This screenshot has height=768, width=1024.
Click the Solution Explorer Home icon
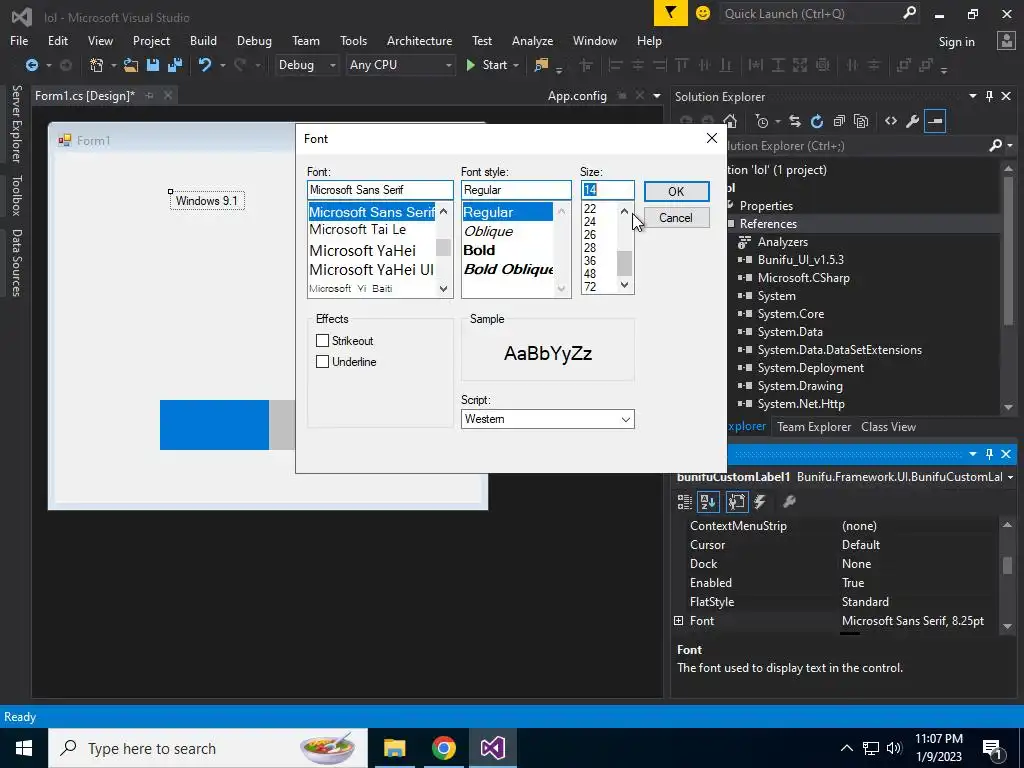tap(730, 121)
